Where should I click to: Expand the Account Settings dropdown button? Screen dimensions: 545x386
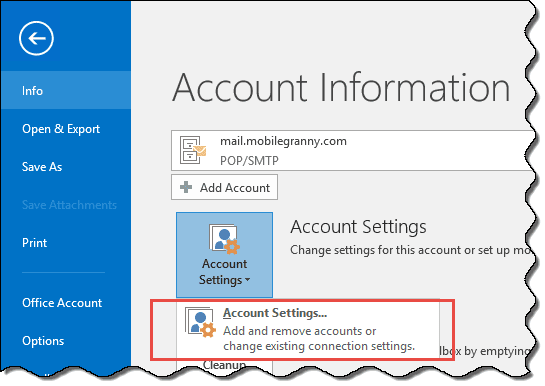click(x=224, y=255)
